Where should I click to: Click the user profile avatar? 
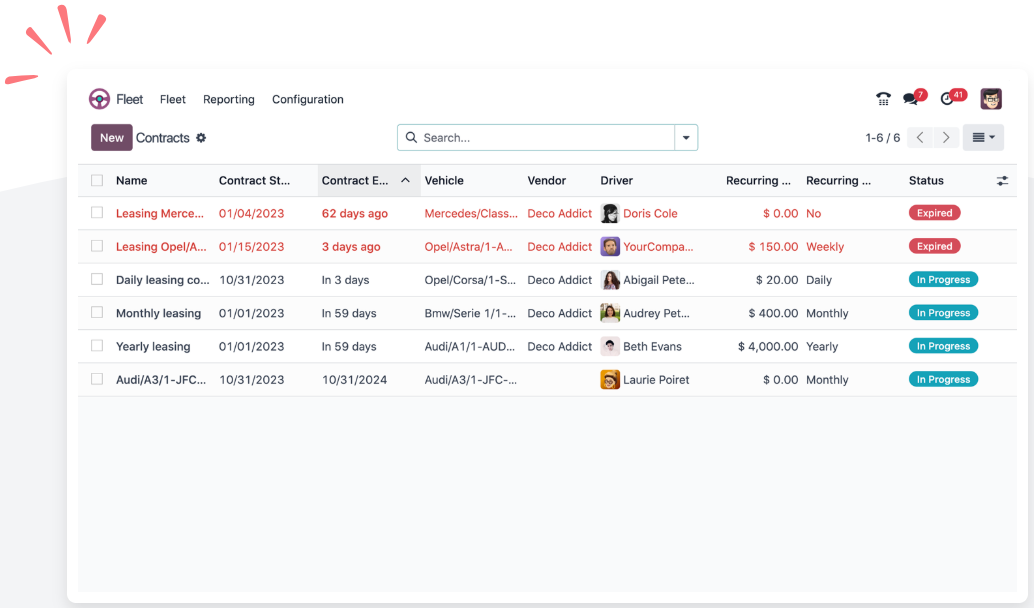pos(991,99)
